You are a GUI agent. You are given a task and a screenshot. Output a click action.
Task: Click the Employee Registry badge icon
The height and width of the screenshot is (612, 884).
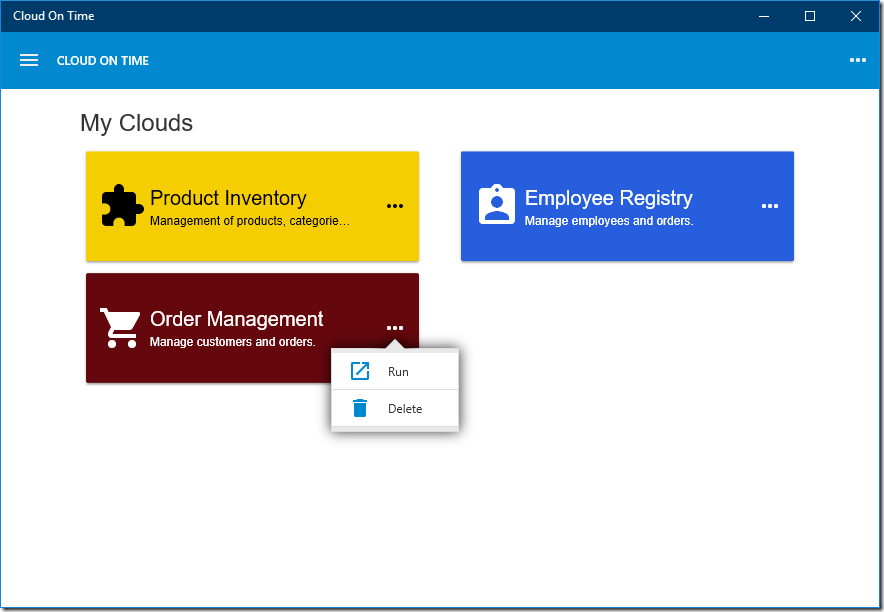click(x=497, y=205)
